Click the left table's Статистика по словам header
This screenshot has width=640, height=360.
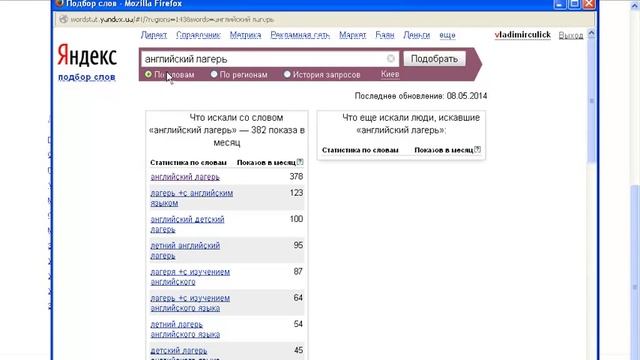[x=188, y=162]
